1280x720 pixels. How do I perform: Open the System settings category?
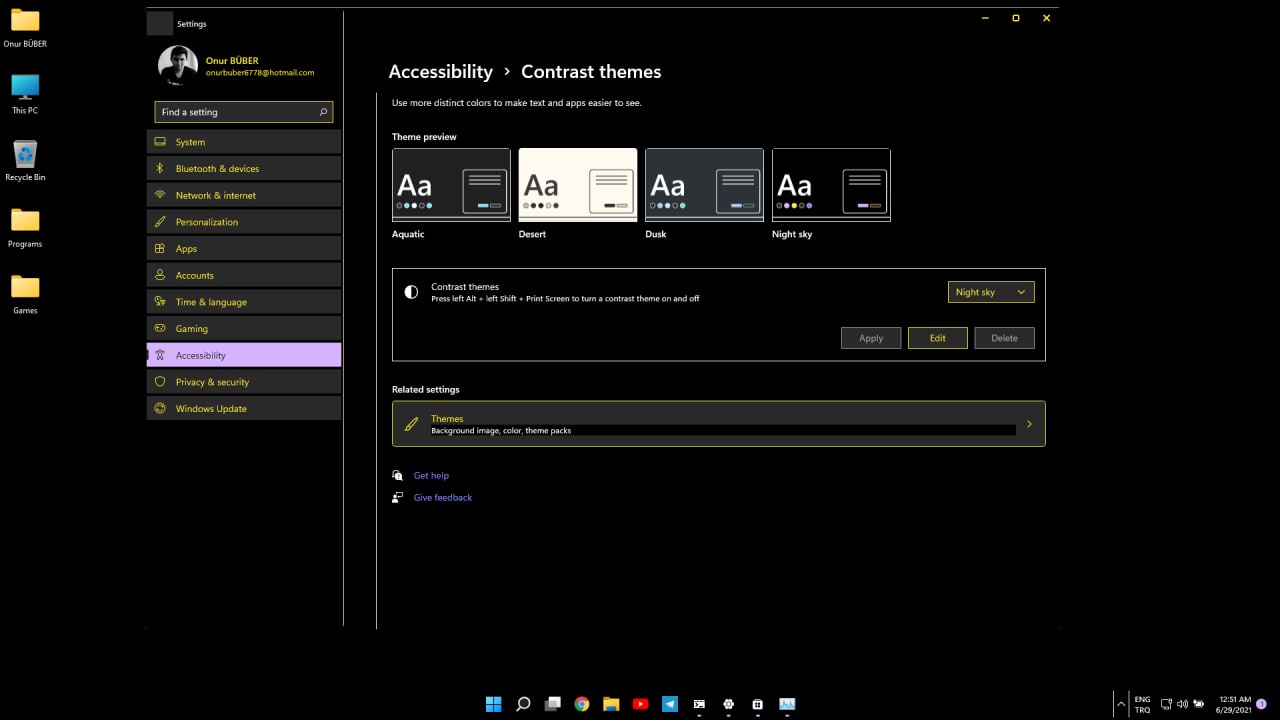tap(244, 142)
